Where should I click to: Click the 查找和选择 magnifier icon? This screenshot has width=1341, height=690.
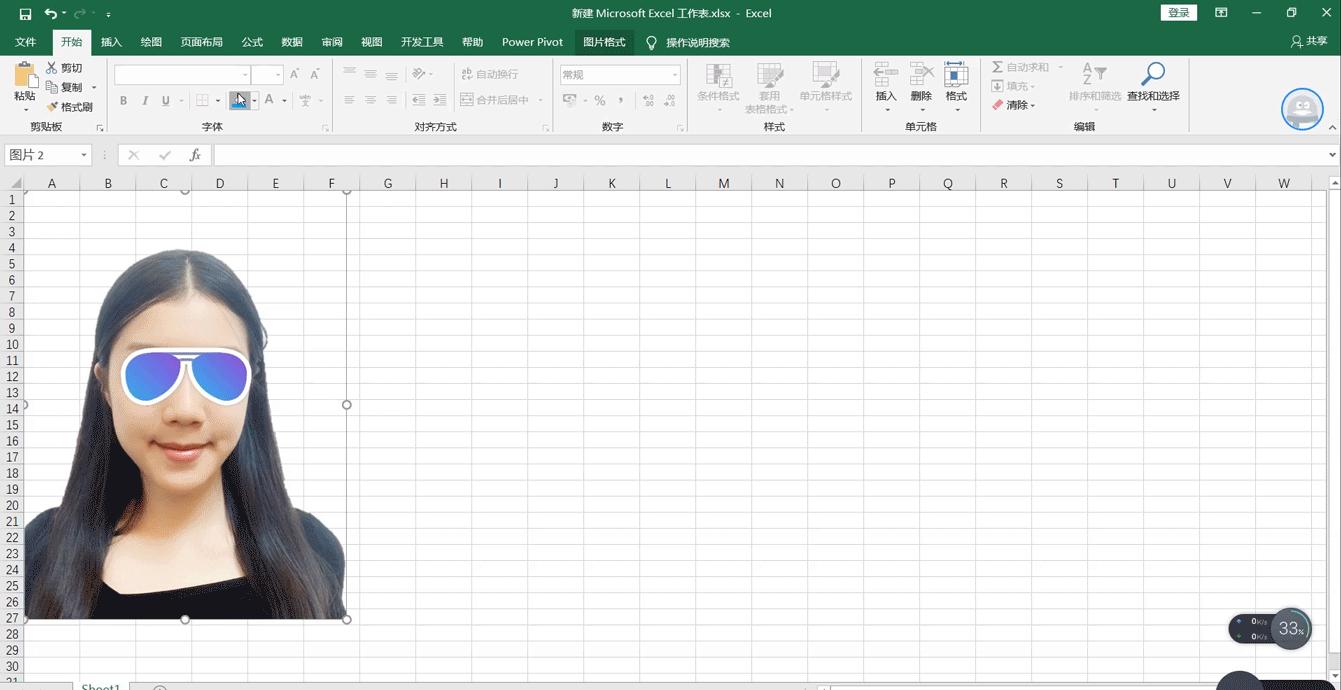click(1152, 75)
